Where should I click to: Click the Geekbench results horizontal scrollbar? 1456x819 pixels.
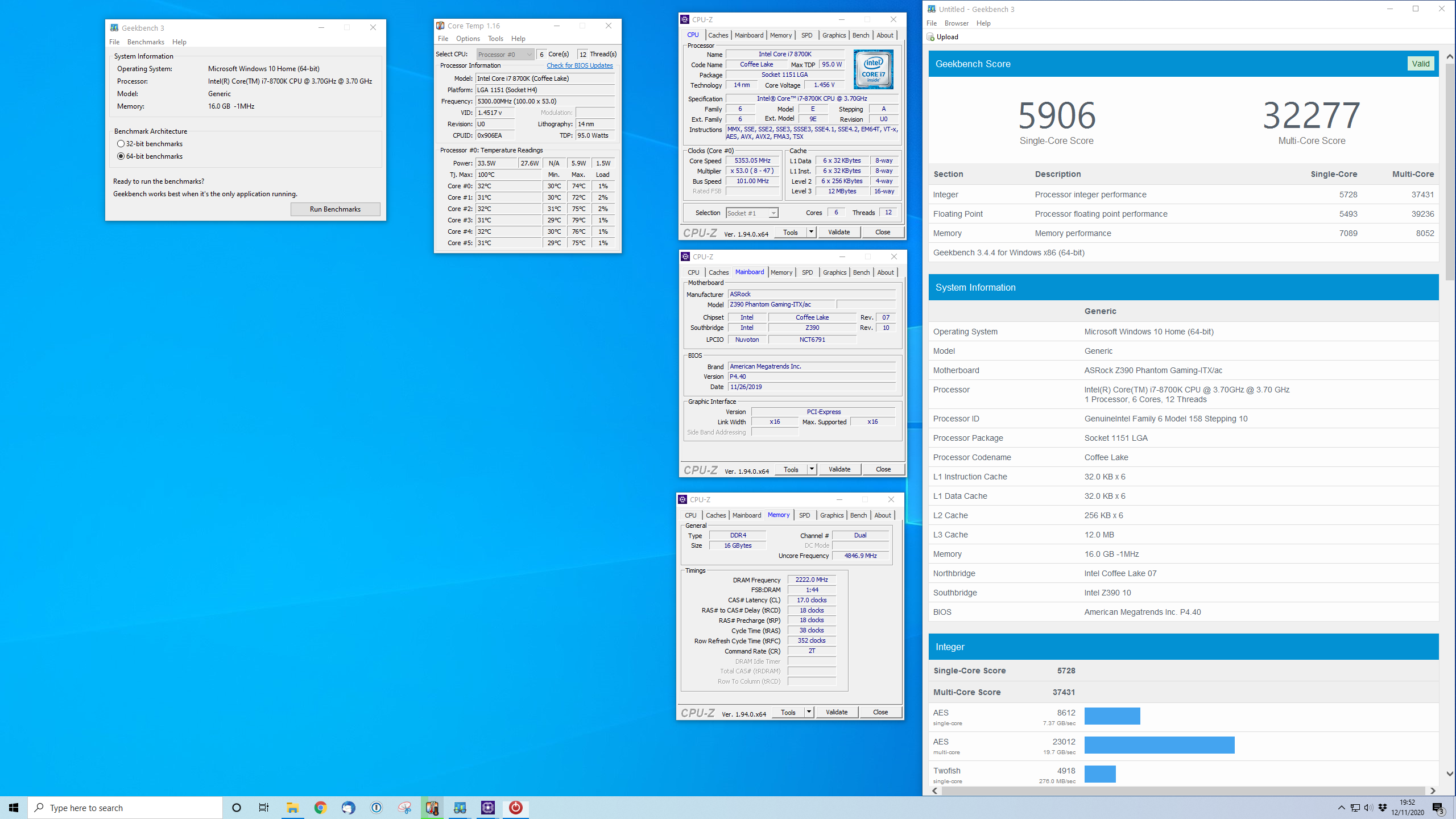1183,791
